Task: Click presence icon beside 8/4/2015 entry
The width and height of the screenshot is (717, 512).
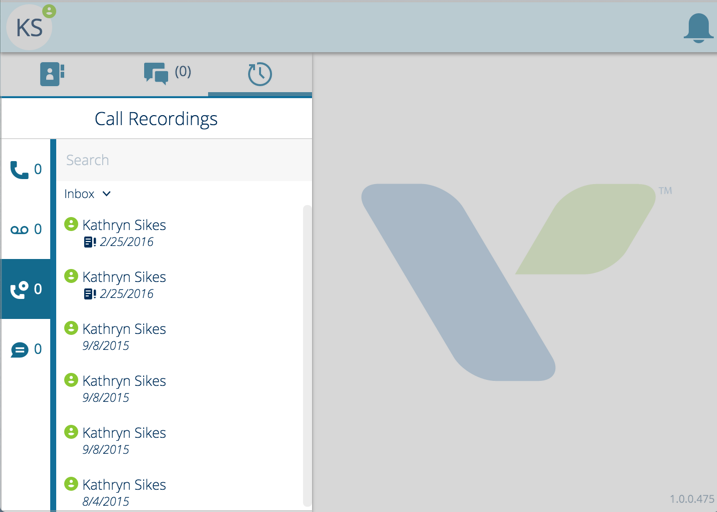Action: (71, 484)
